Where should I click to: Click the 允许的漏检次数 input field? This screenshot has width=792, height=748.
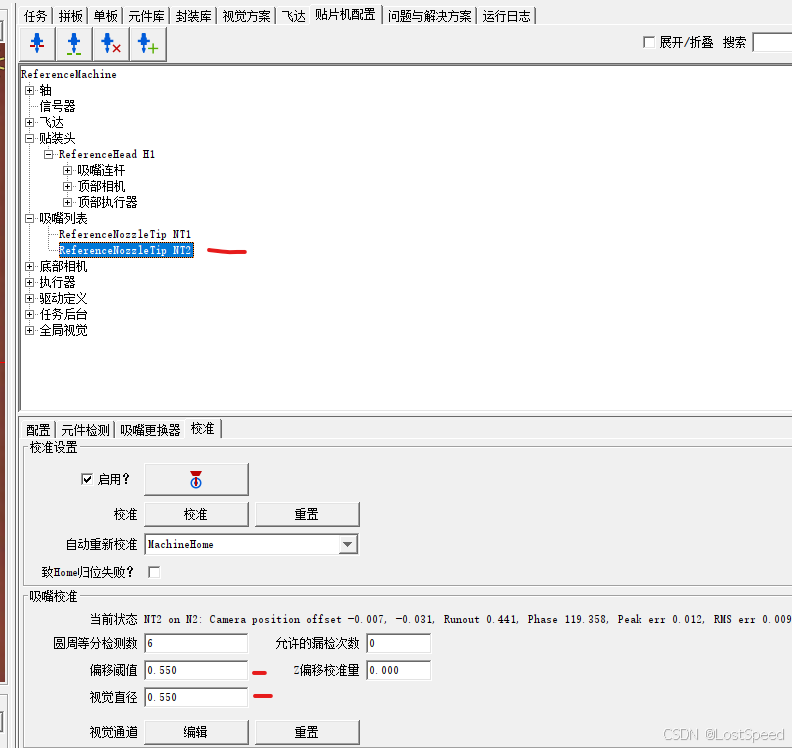399,643
